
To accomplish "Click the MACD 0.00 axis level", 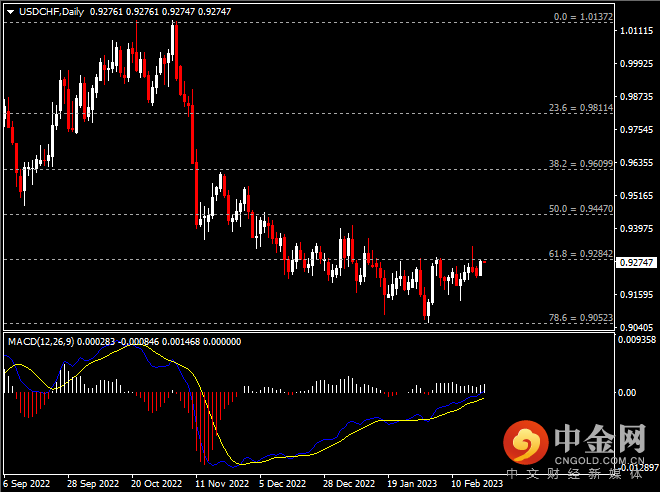I will click(x=628, y=393).
